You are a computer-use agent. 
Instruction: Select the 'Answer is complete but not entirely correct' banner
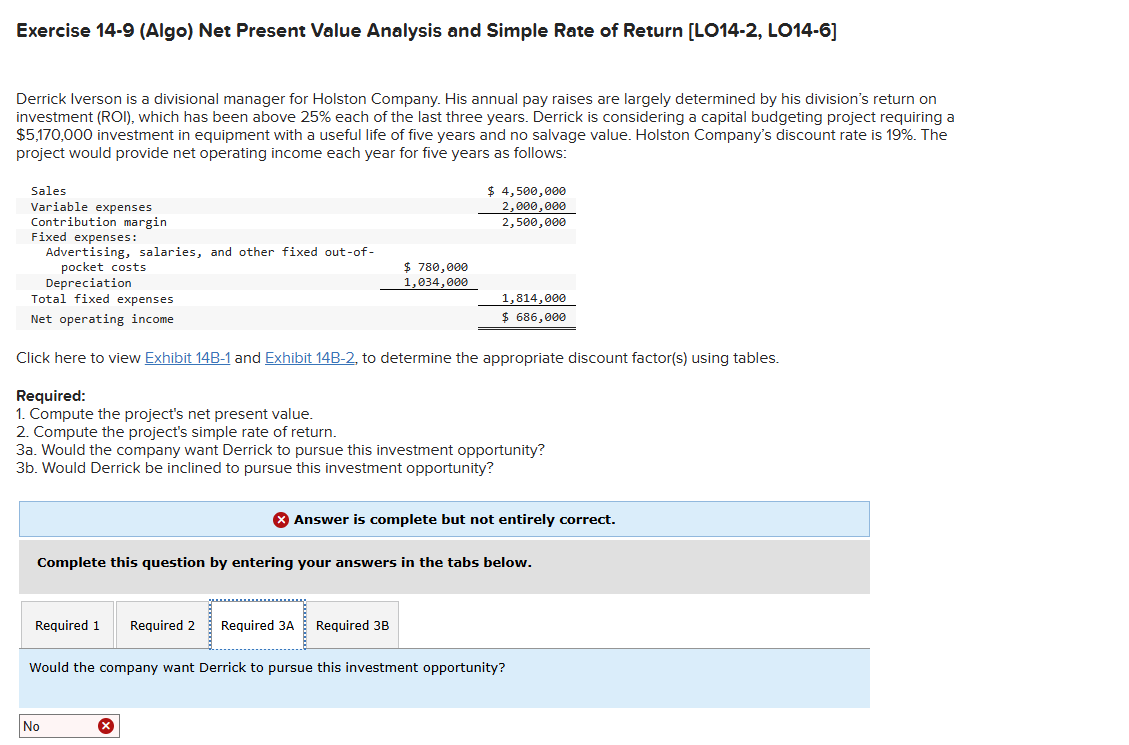(x=444, y=519)
